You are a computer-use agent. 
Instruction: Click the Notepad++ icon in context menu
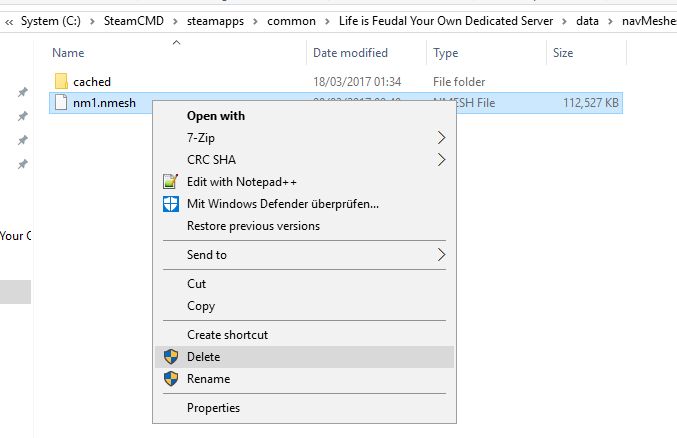coord(171,181)
